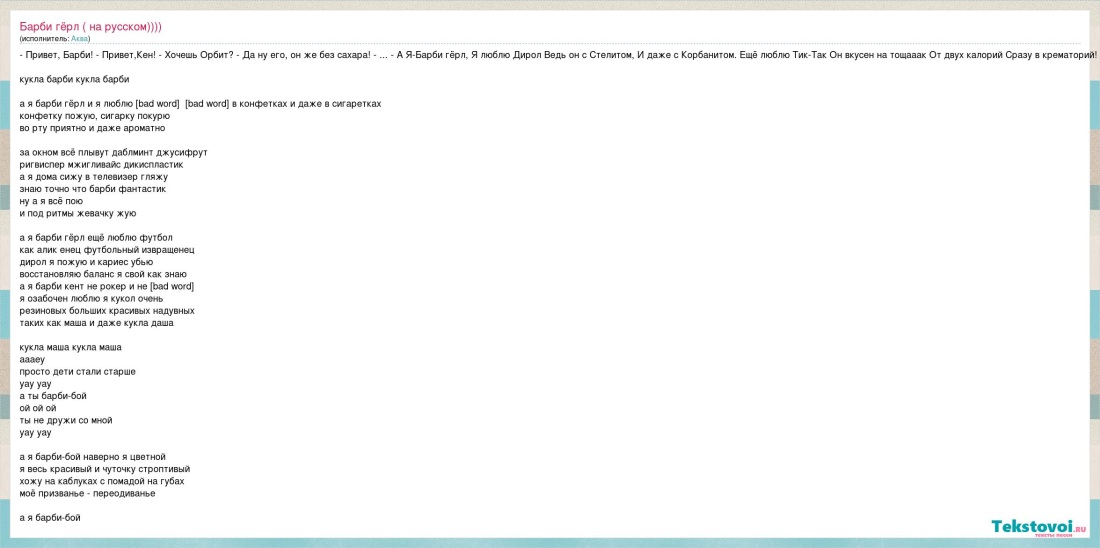
Task: Select the line ты не дружи со мной
Action: tap(66, 420)
